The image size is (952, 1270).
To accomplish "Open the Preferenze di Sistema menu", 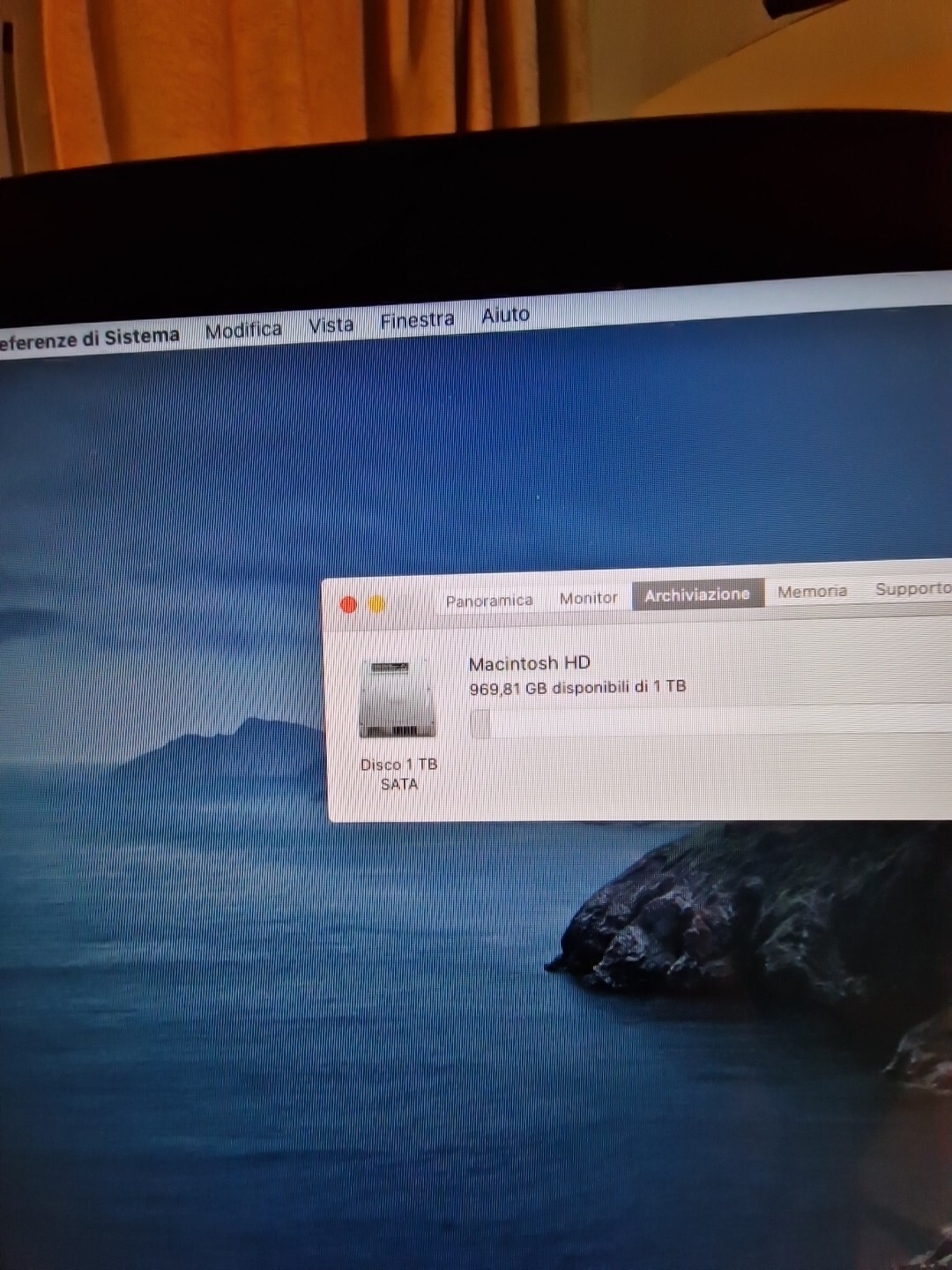I will (89, 339).
